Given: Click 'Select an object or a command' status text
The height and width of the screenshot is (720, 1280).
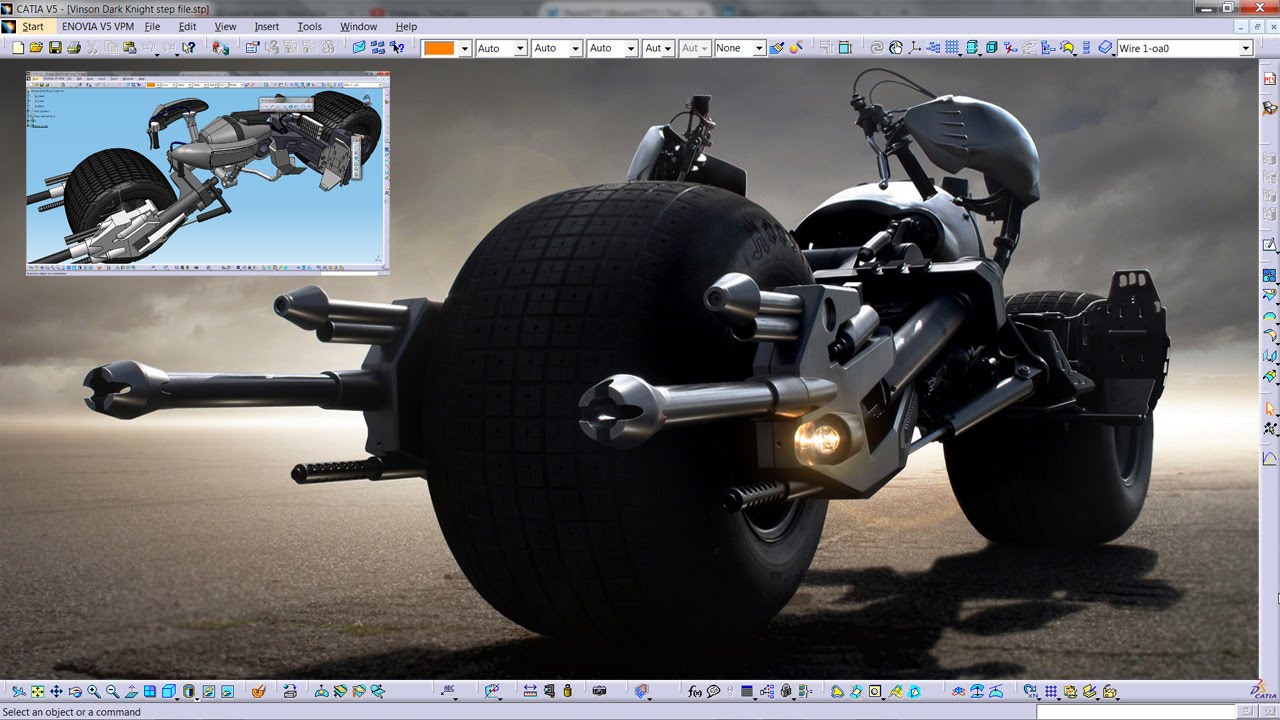Looking at the screenshot, I should (72, 712).
